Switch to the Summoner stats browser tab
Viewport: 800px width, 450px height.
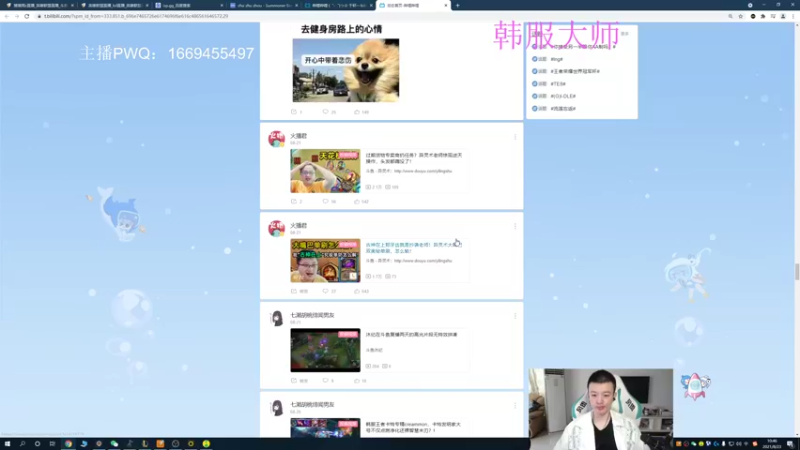263,5
